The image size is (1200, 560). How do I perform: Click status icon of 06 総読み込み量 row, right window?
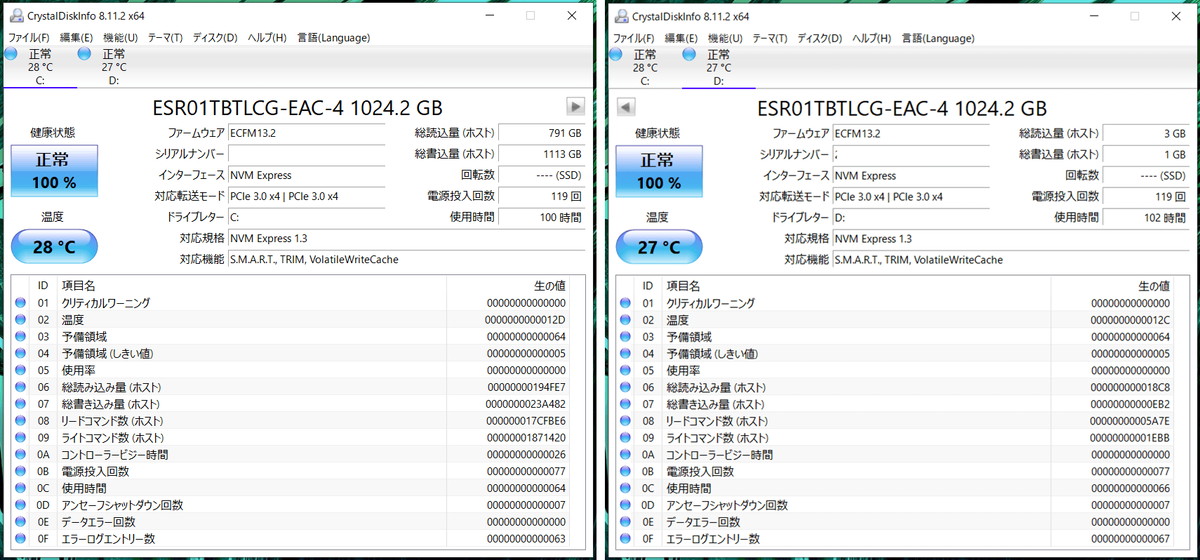click(x=625, y=387)
